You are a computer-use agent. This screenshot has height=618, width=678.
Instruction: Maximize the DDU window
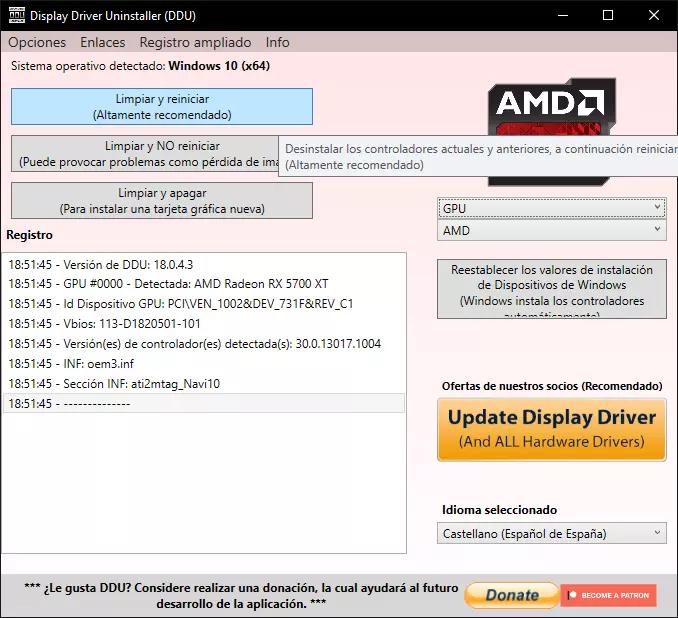[608, 16]
